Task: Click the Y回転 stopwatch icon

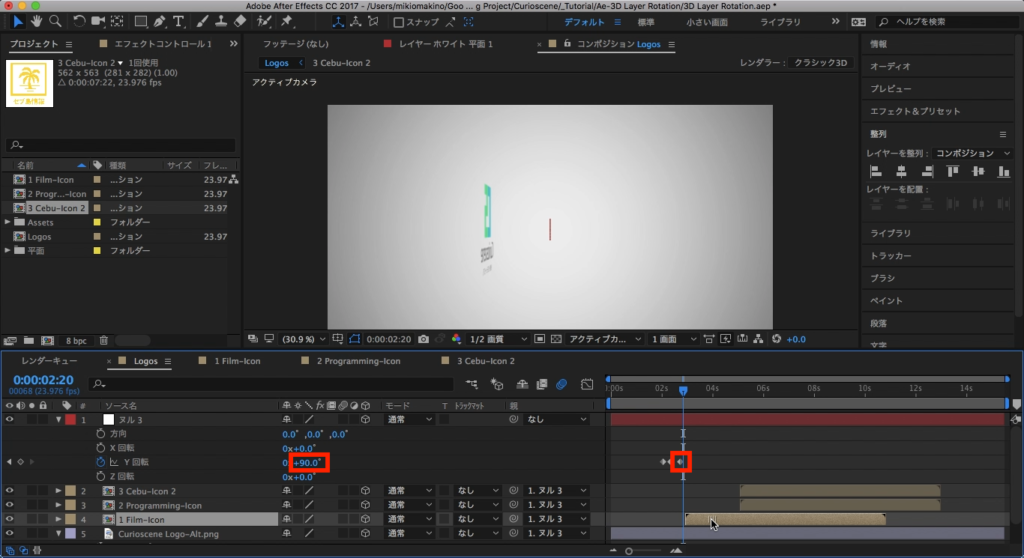Action: pyautogui.click(x=100, y=463)
